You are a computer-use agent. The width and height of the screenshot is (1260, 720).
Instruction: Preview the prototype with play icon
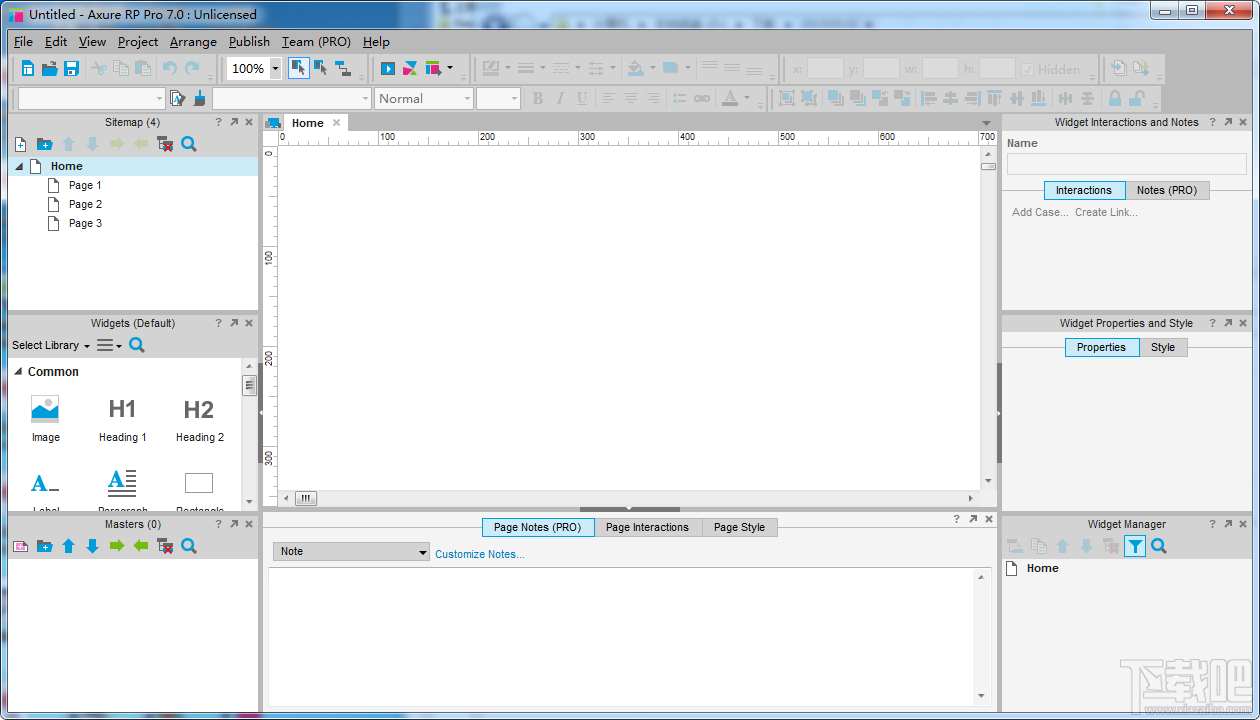coord(388,68)
